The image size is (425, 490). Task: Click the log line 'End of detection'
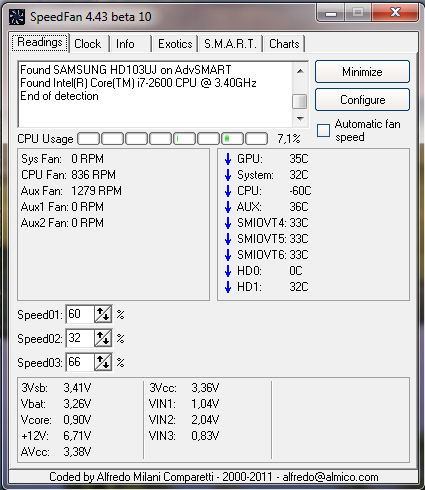click(59, 96)
